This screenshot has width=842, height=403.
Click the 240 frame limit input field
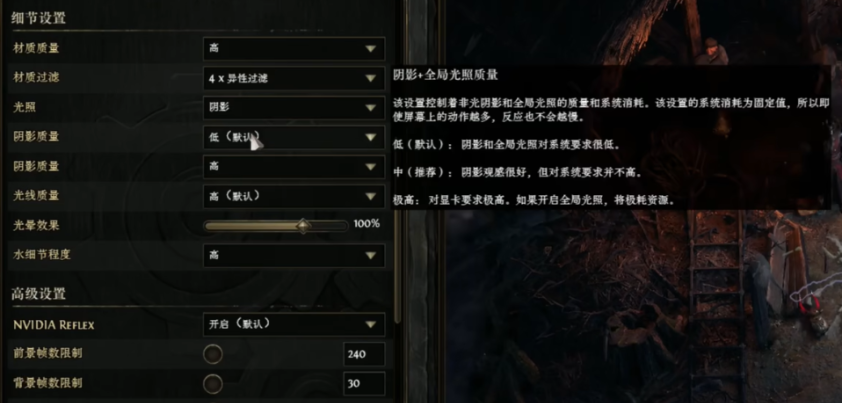point(364,354)
